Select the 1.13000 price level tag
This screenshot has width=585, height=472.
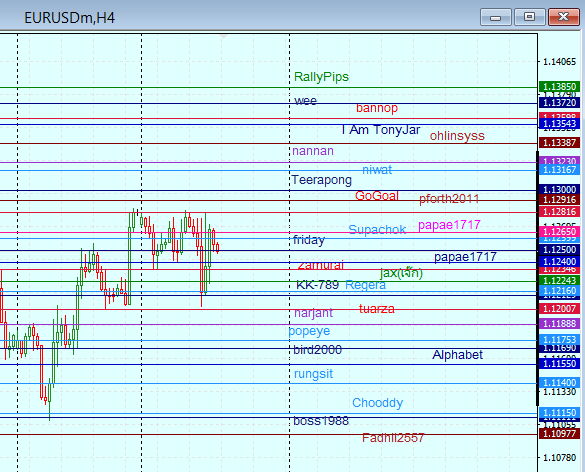pyautogui.click(x=559, y=189)
